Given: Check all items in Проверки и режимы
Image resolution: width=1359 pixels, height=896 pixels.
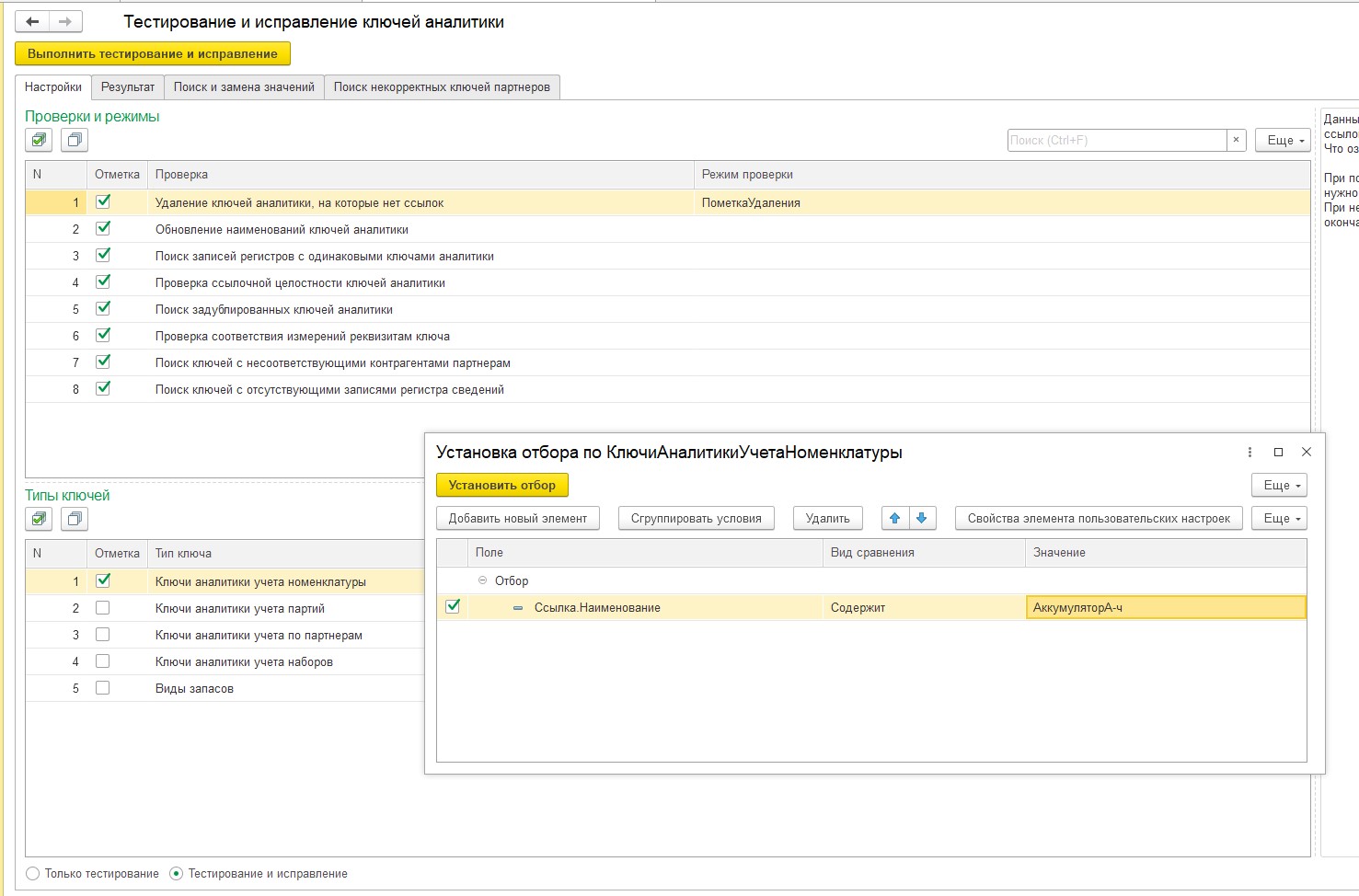Looking at the screenshot, I should point(39,141).
